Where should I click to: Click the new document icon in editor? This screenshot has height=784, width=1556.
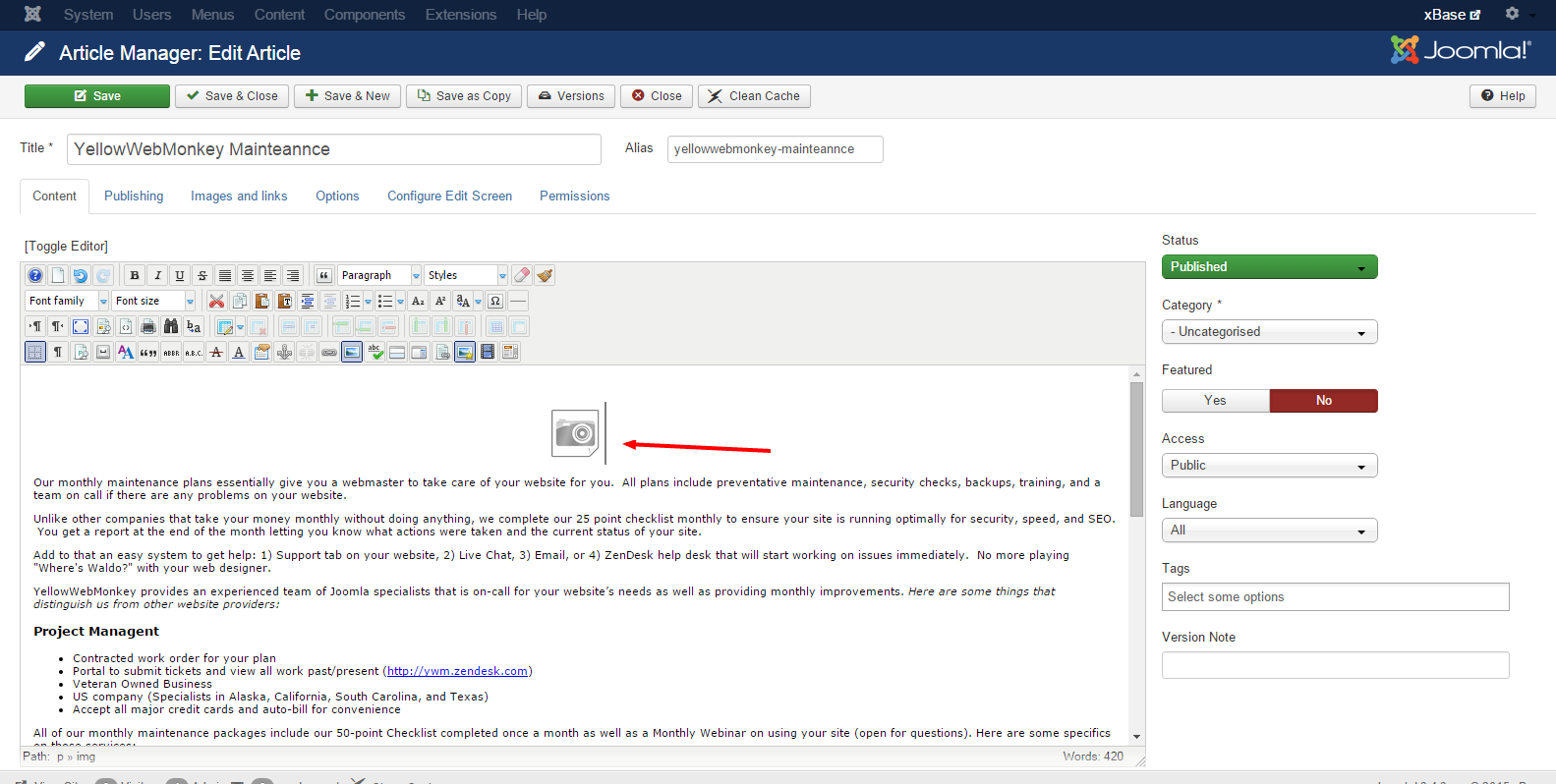pyautogui.click(x=58, y=276)
